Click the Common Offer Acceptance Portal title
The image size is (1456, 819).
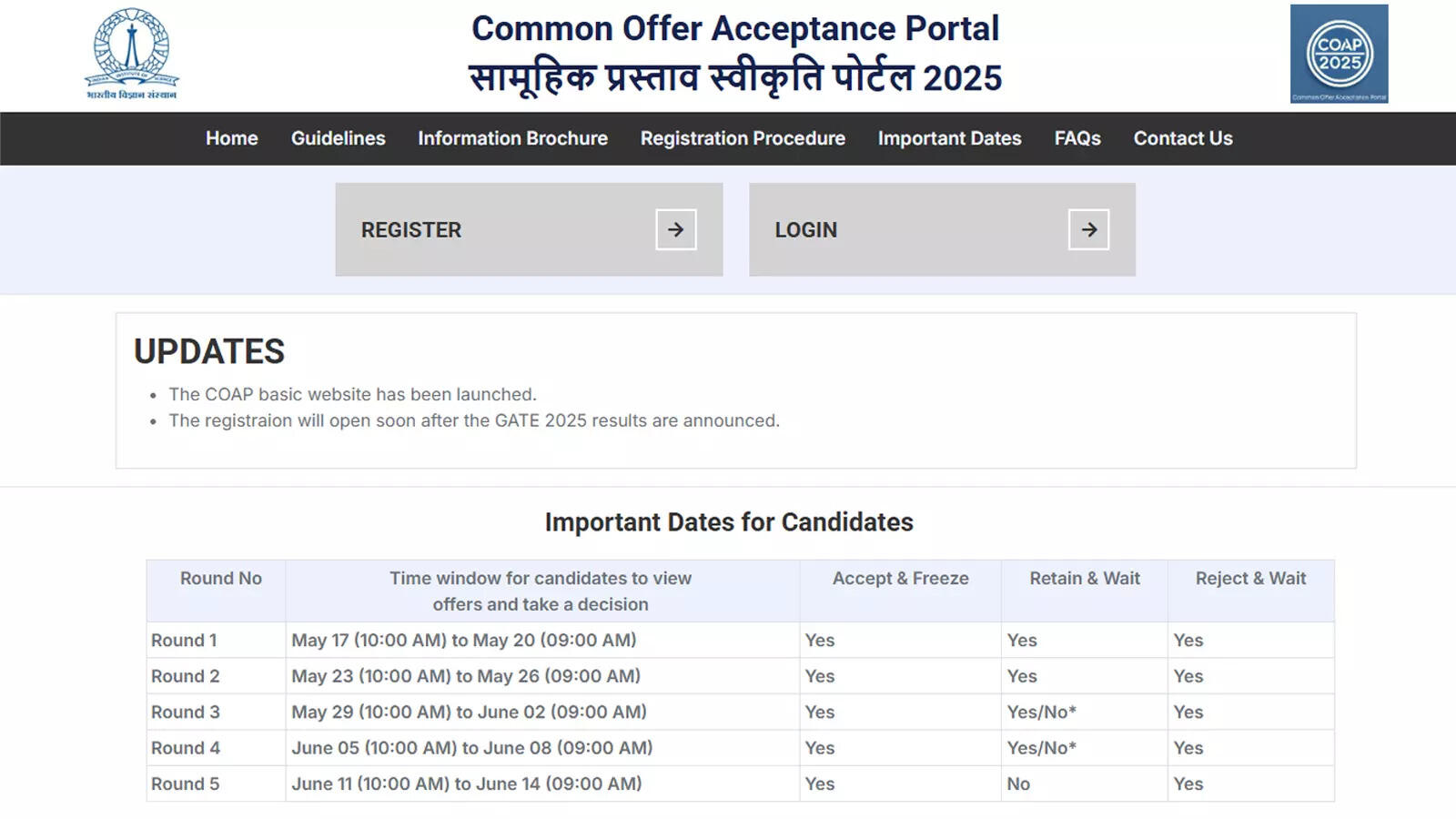735,28
